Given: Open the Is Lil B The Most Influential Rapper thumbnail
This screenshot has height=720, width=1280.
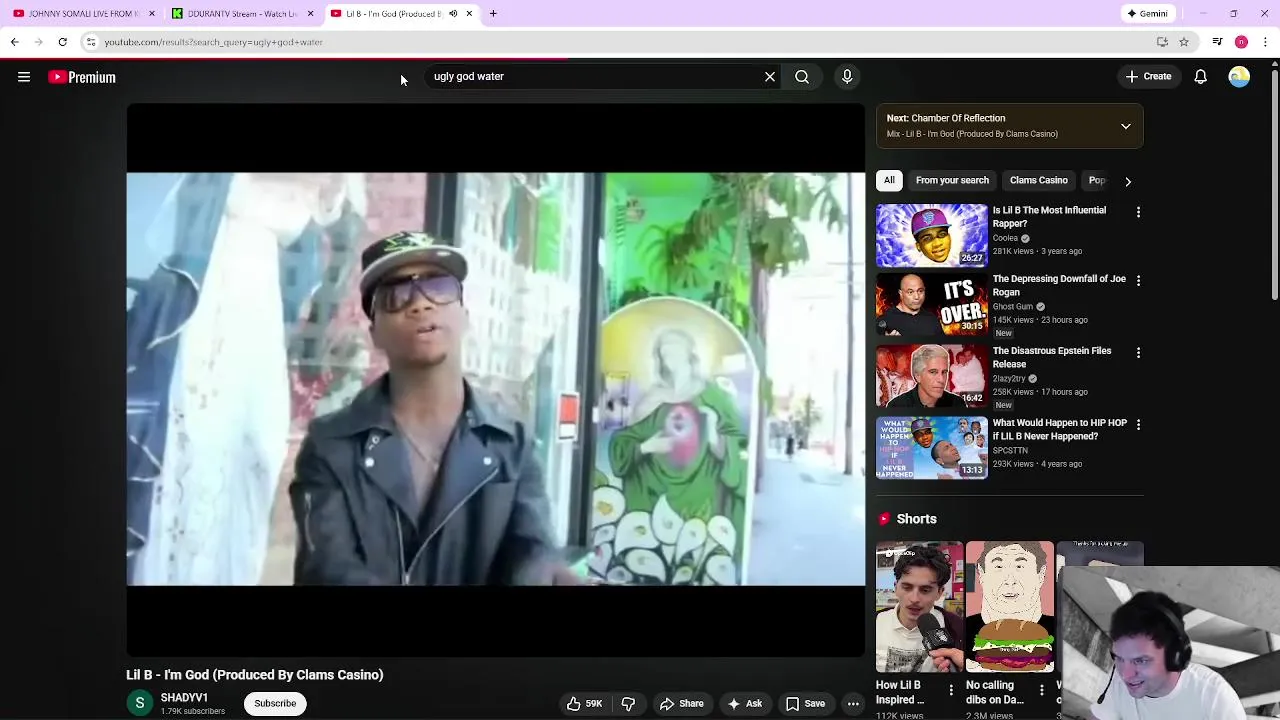Looking at the screenshot, I should click(932, 236).
